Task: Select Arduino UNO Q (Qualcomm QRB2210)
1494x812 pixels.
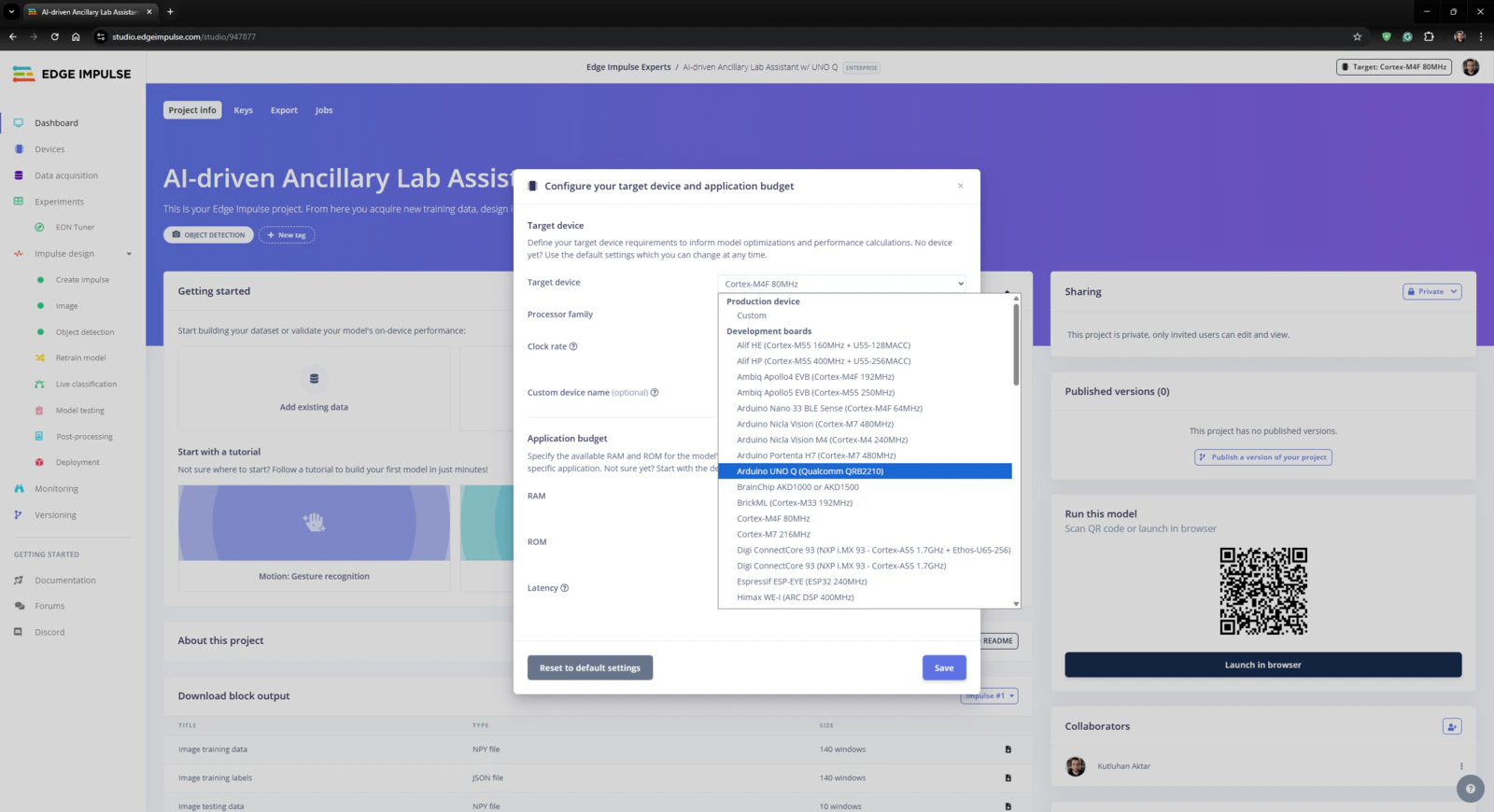Action: point(865,471)
